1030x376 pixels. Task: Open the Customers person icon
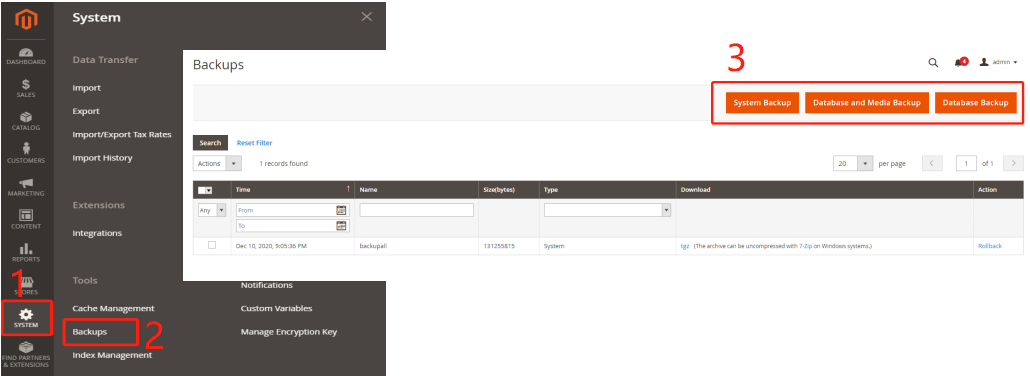26,149
